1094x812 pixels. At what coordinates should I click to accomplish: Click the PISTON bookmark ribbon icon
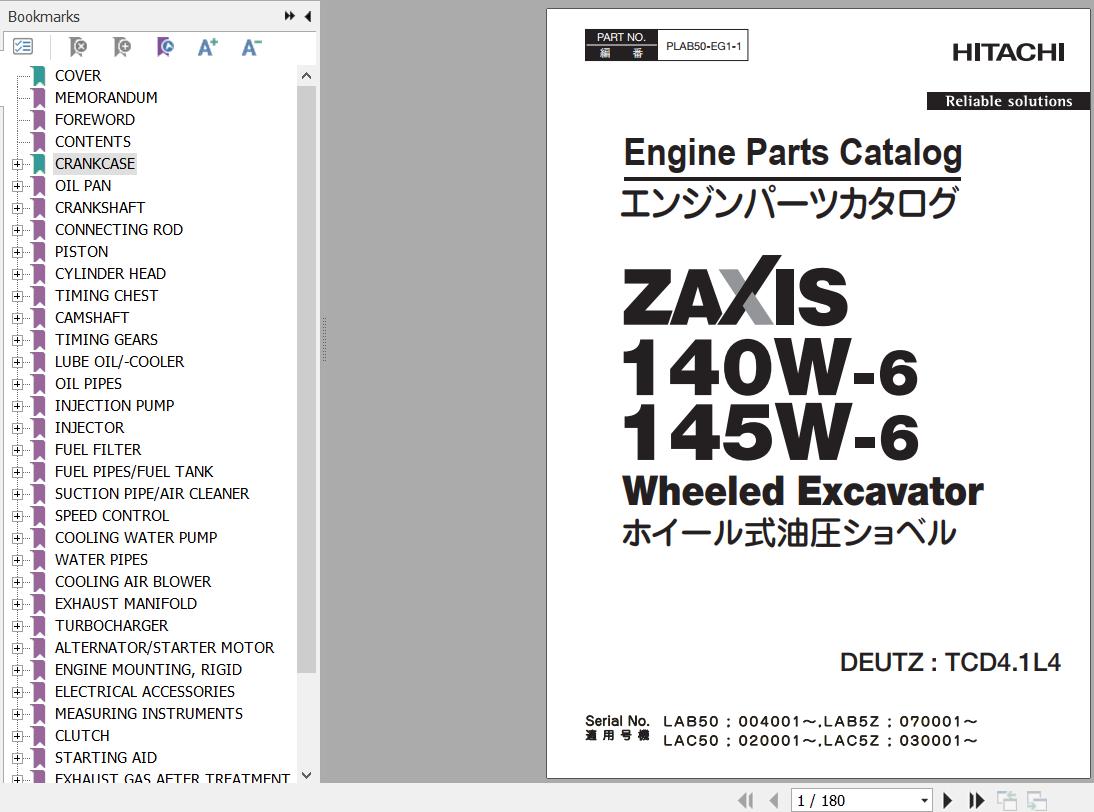pos(39,252)
